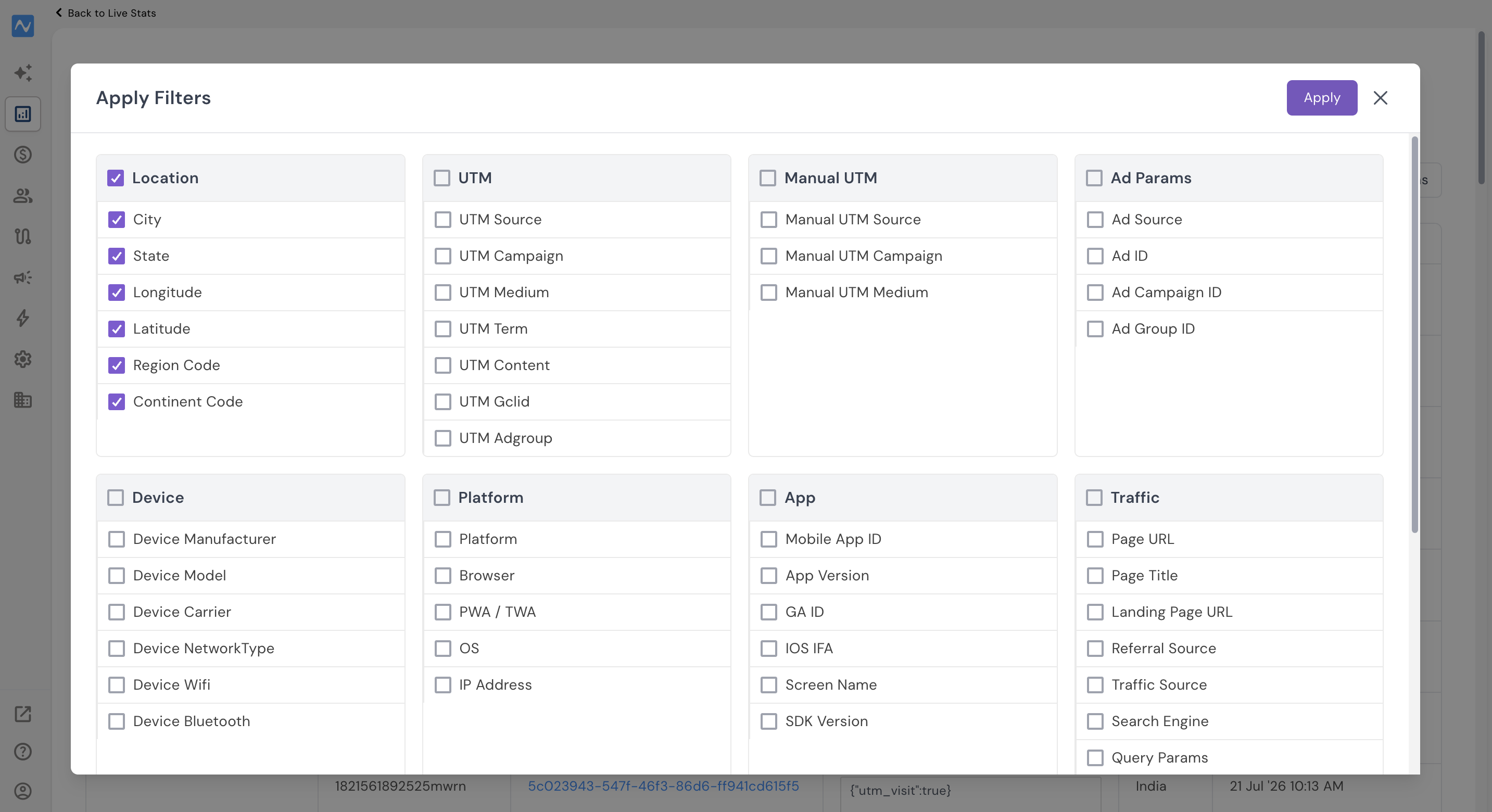This screenshot has height=812, width=1492.
Task: Select the UTM Adgroup checkbox
Action: [443, 438]
